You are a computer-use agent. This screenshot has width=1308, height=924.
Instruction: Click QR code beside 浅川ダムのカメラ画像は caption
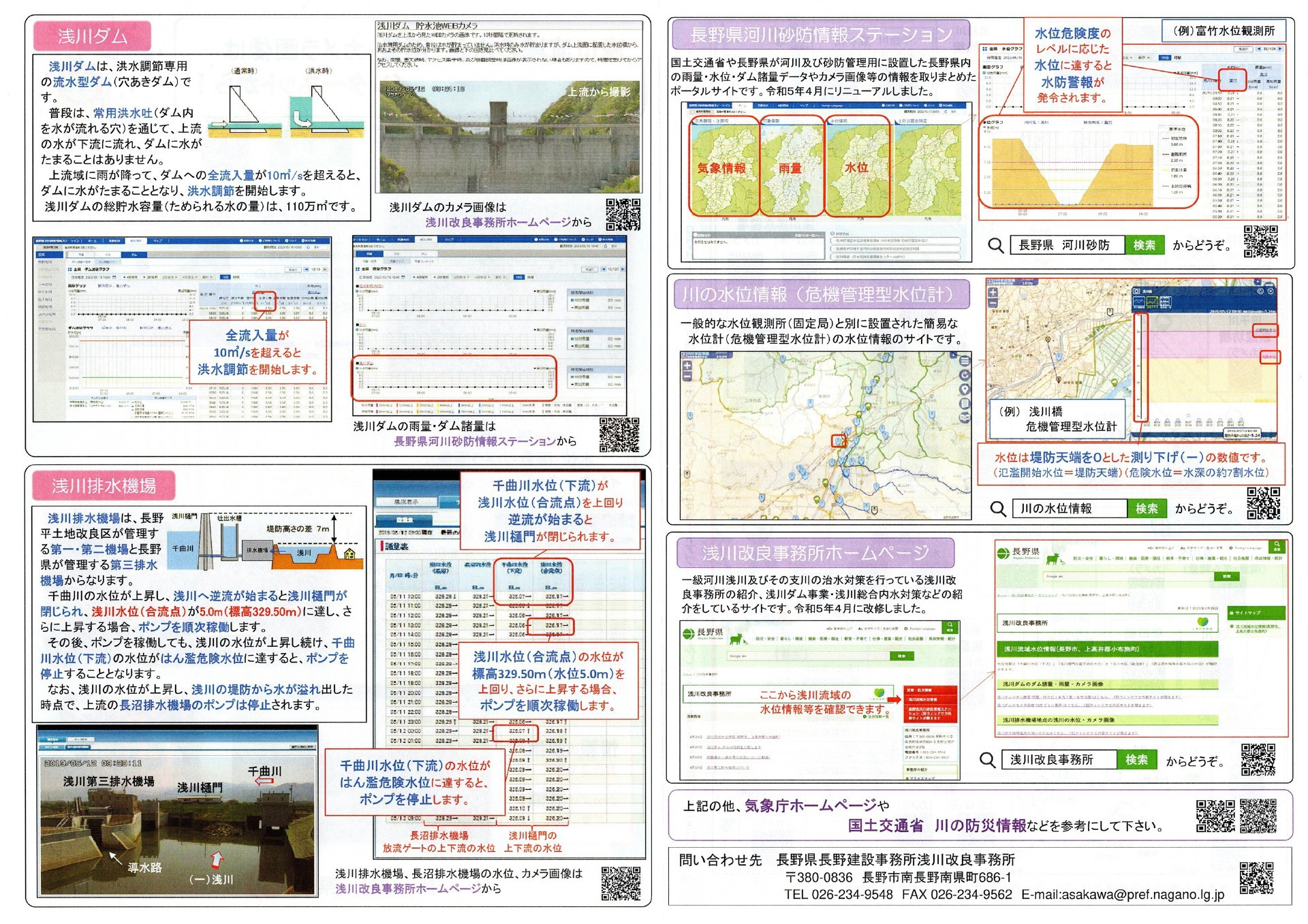(623, 215)
